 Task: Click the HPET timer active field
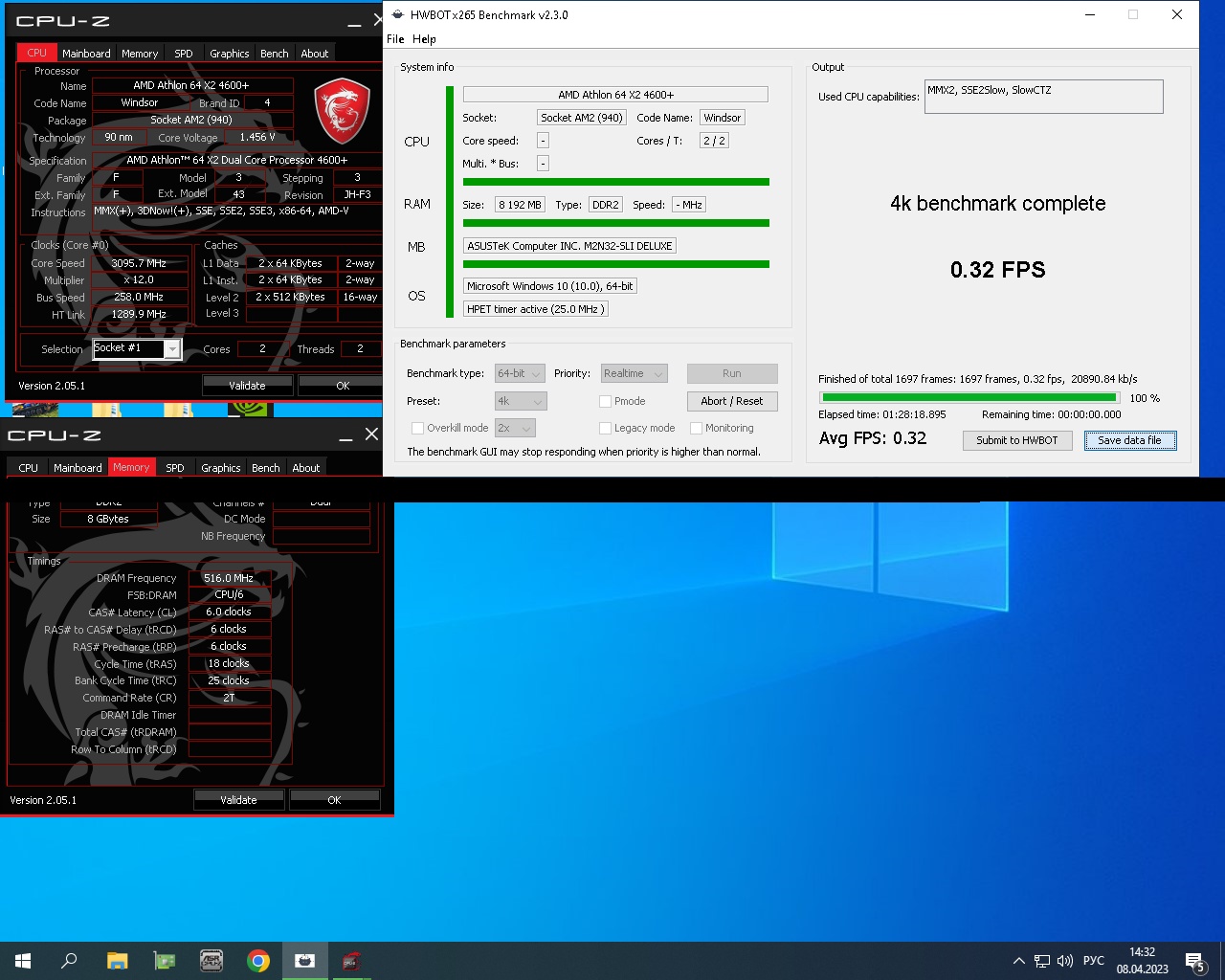(536, 309)
